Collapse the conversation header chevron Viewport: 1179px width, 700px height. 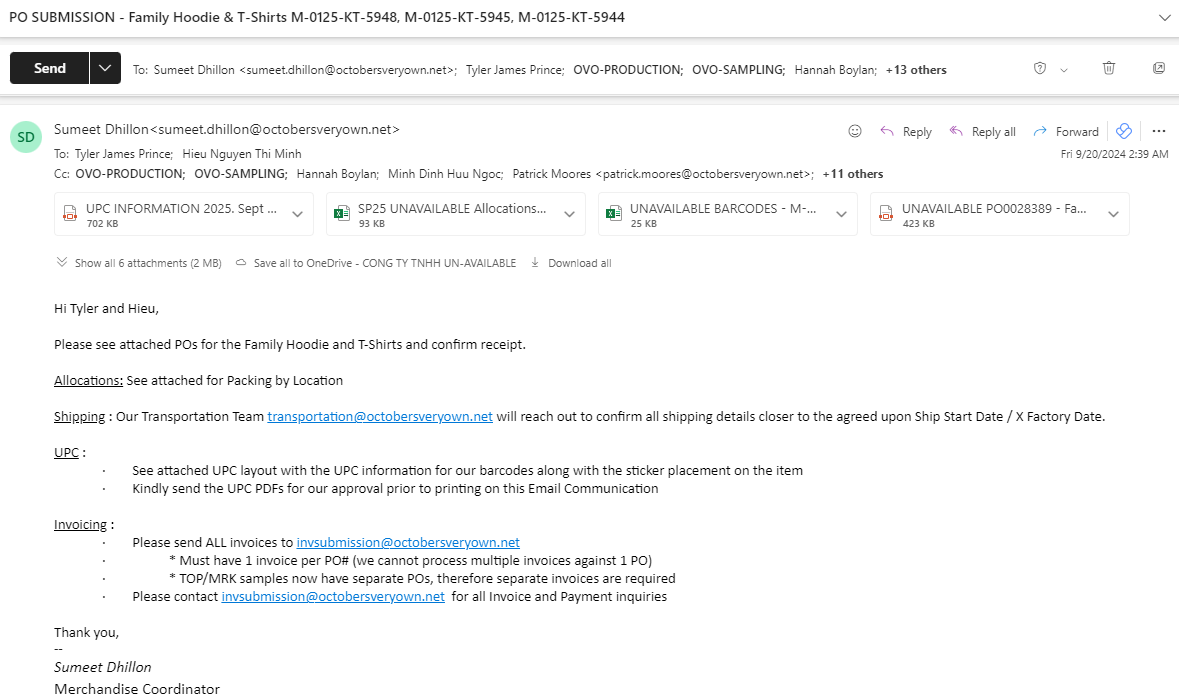1164,17
